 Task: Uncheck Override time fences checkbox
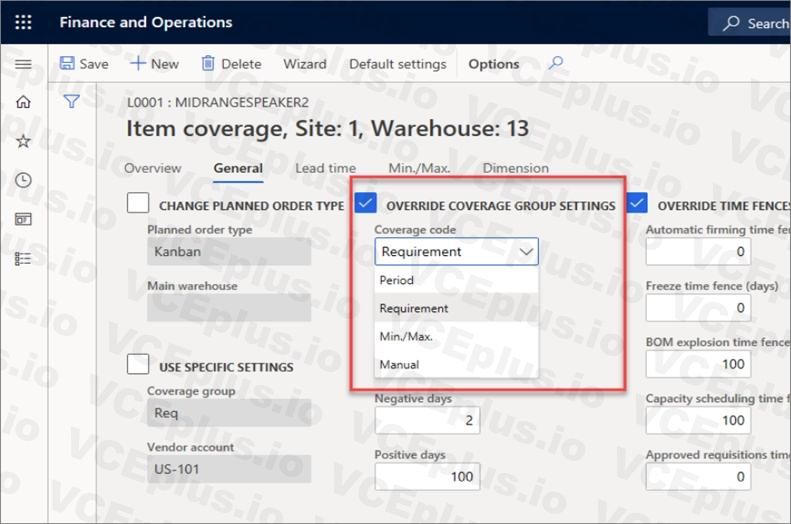click(x=637, y=203)
